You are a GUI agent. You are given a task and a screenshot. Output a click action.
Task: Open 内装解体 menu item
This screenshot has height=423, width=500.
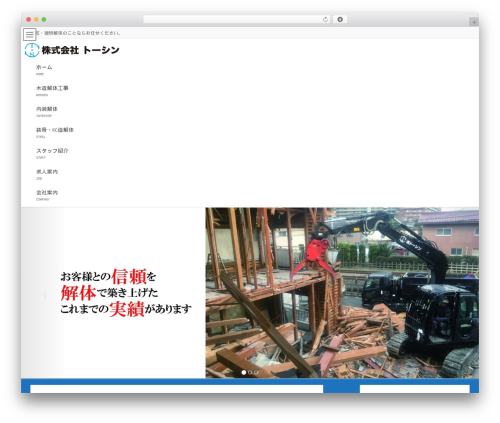pos(47,112)
